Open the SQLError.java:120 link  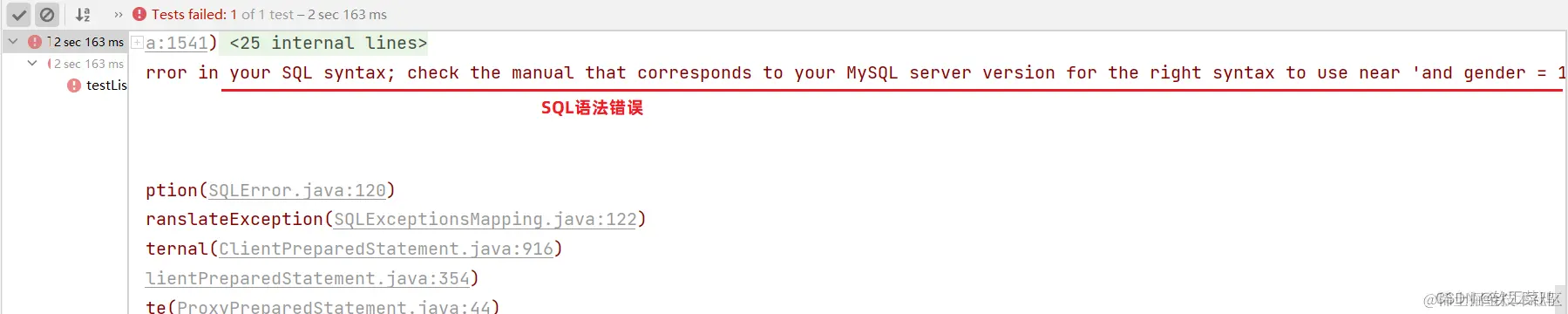(297, 190)
